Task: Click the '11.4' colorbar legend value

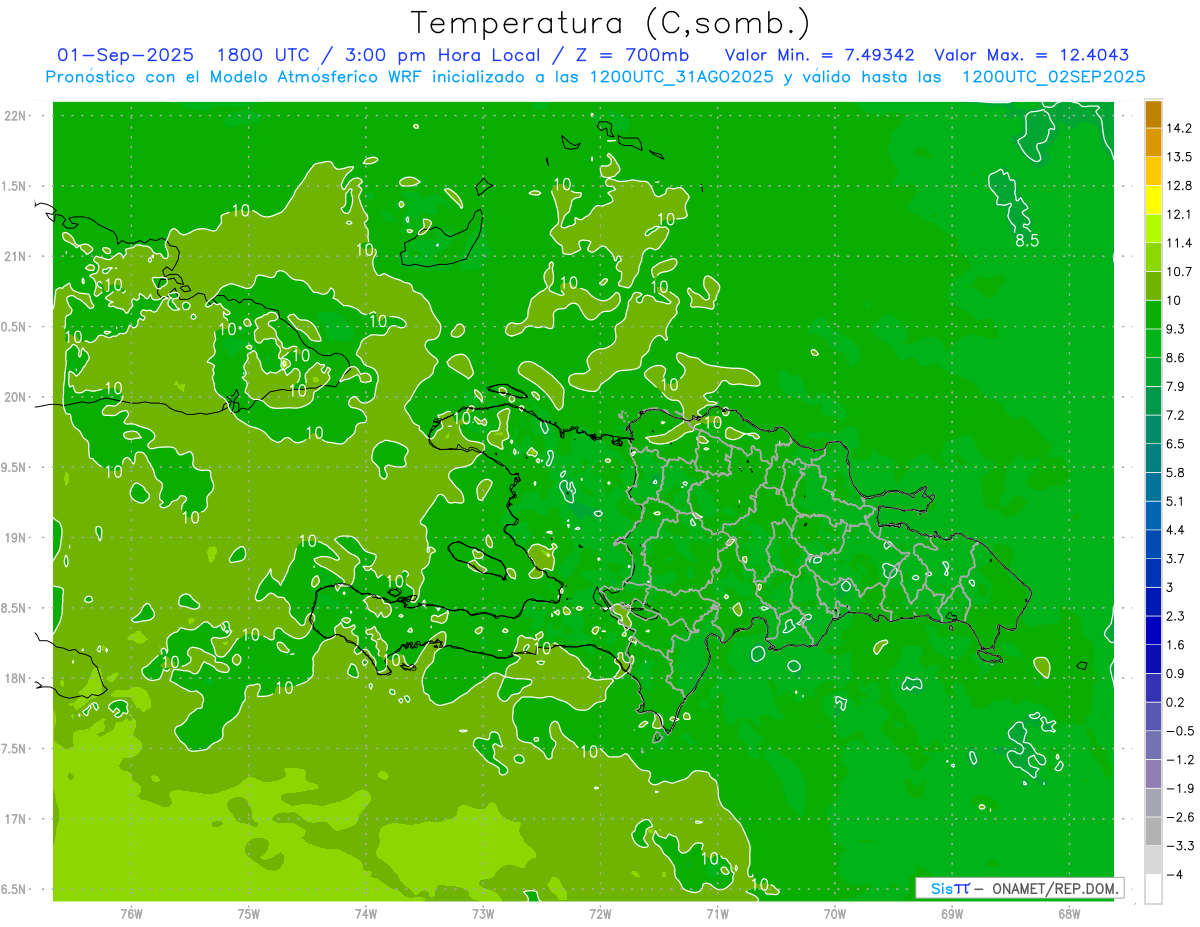Action: click(x=1179, y=243)
